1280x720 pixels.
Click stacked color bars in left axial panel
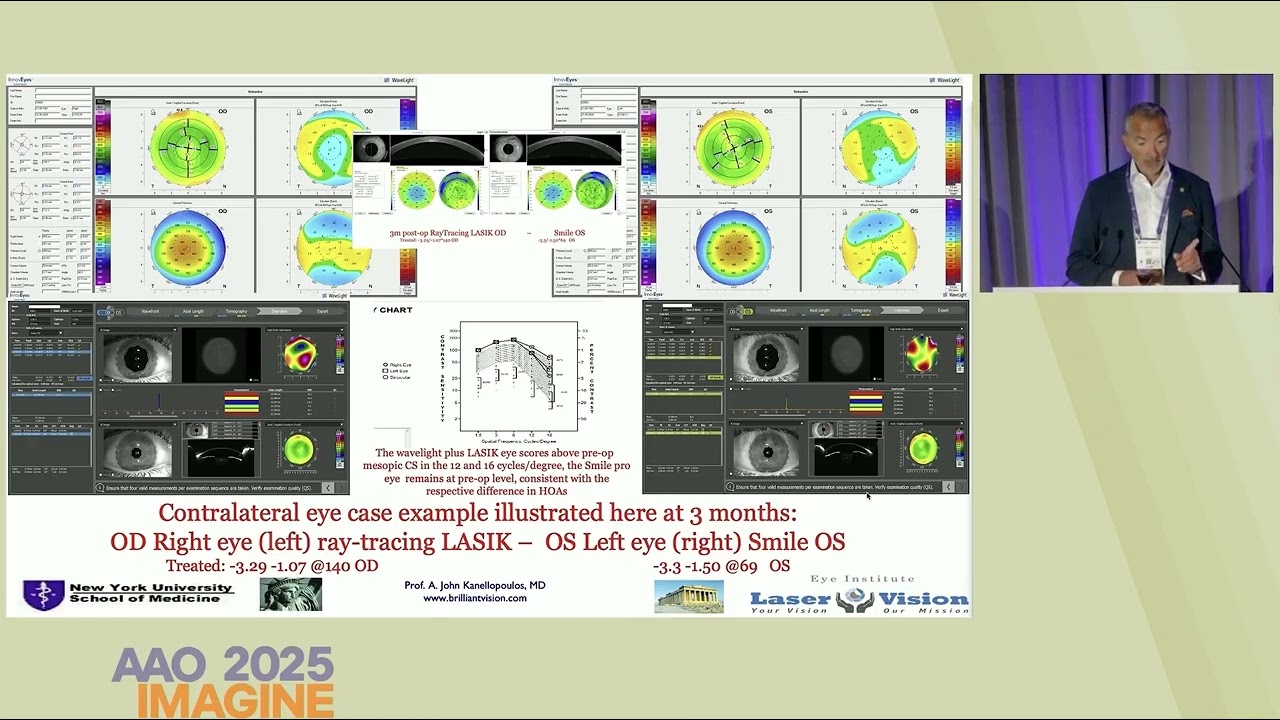(x=242, y=404)
